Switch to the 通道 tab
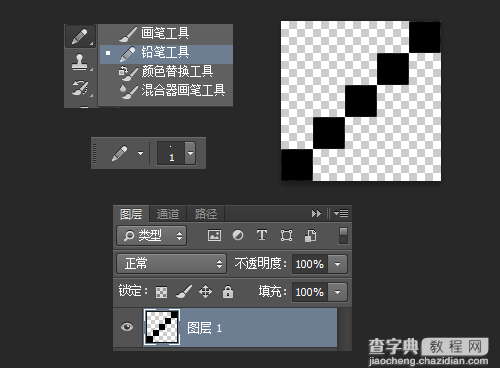Viewport: 500px width, 368px height. click(168, 214)
